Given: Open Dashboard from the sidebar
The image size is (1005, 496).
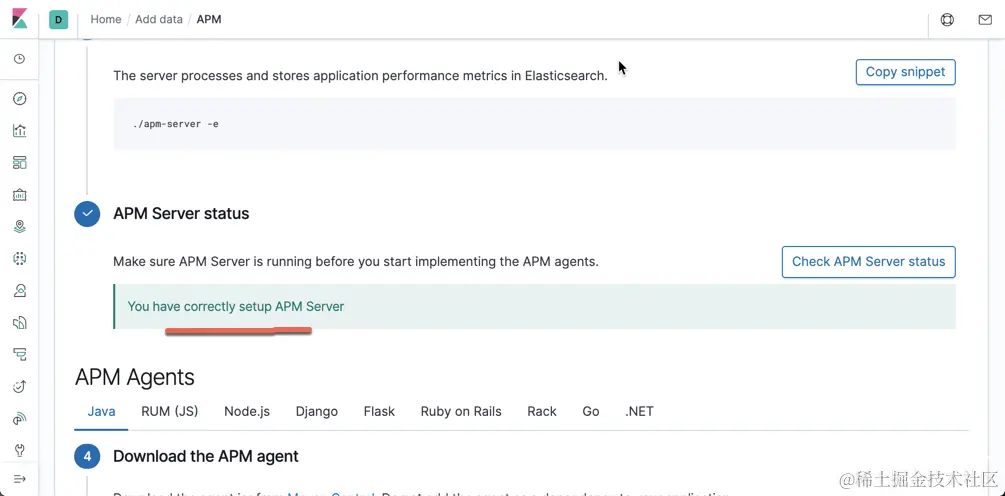Looking at the screenshot, I should click(x=19, y=162).
